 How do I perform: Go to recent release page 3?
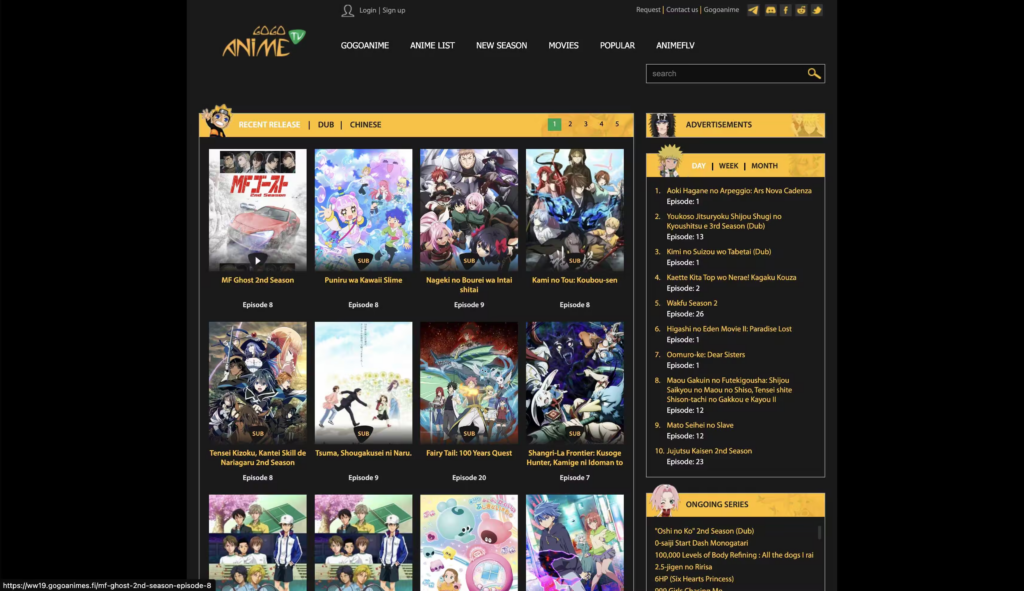coord(586,124)
